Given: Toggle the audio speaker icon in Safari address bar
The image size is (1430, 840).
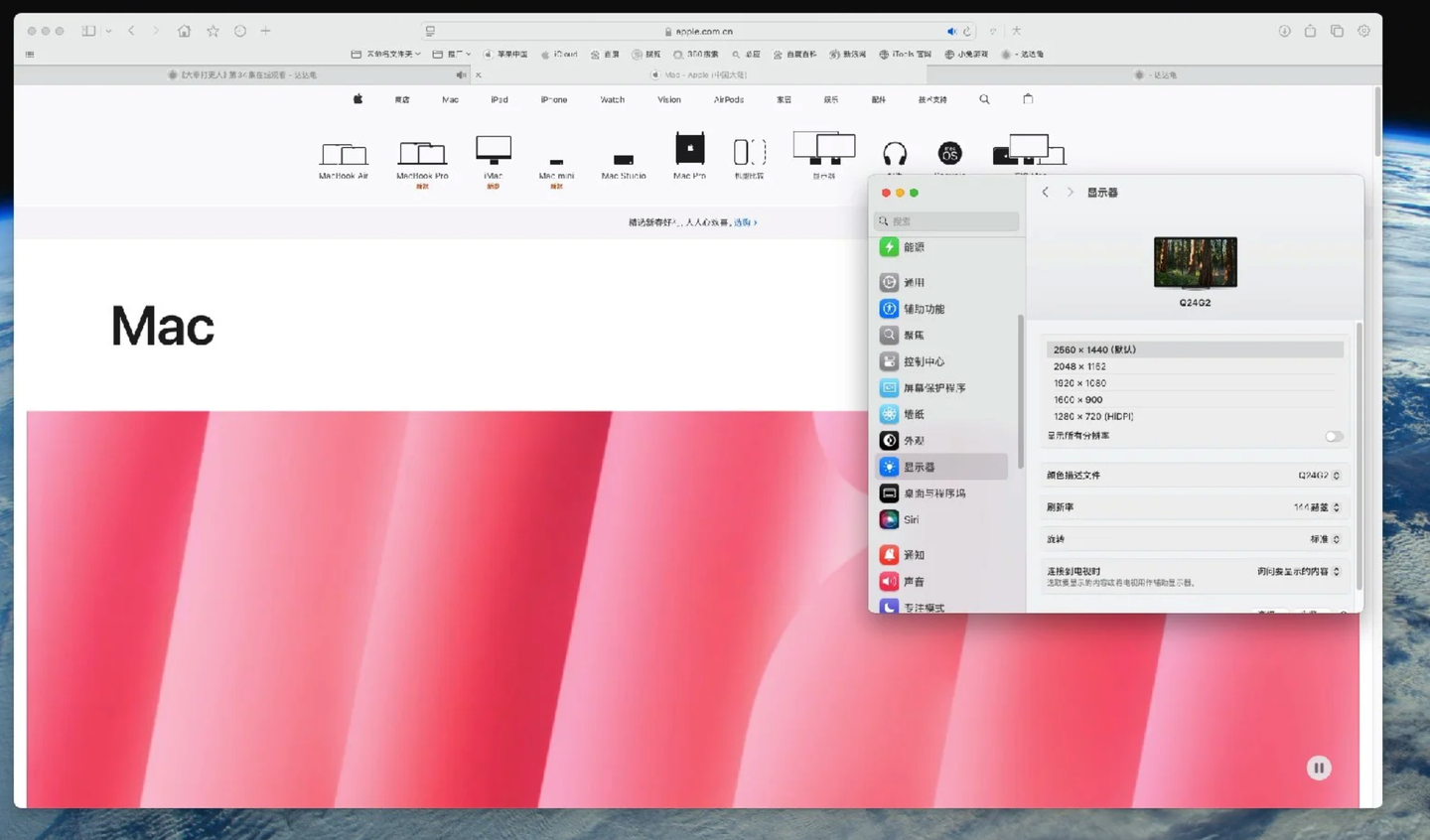Looking at the screenshot, I should coord(951,31).
